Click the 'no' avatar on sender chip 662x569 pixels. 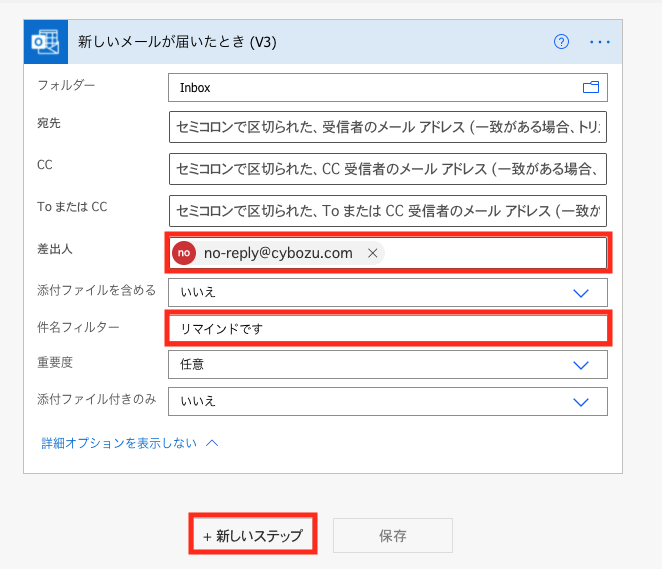(184, 253)
